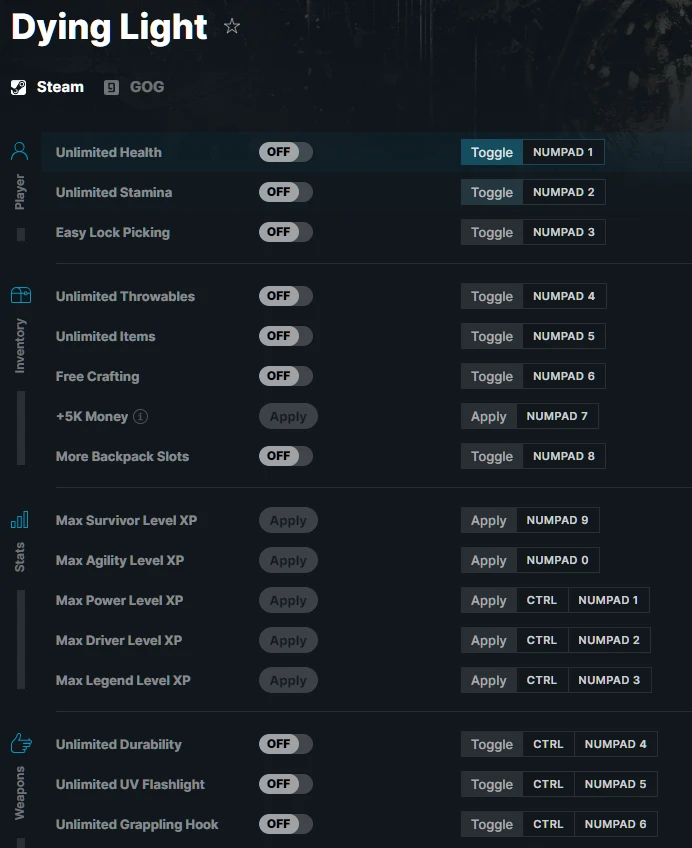Viewport: 692px width, 848px height.
Task: Click the Steam platform icon
Action: coord(18,87)
